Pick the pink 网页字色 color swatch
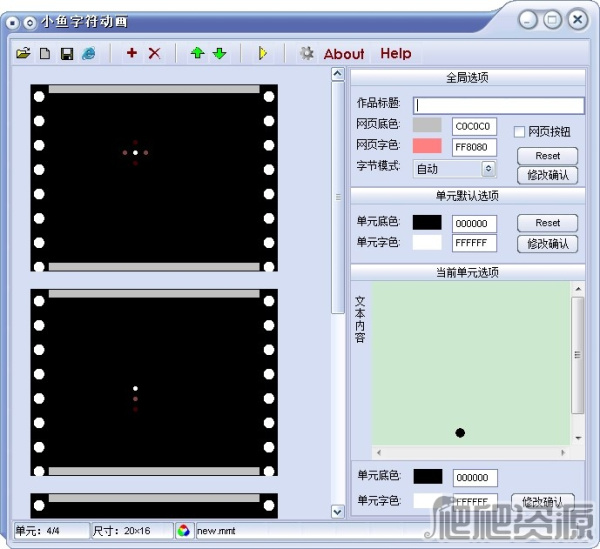This screenshot has height=549, width=600. pos(427,147)
